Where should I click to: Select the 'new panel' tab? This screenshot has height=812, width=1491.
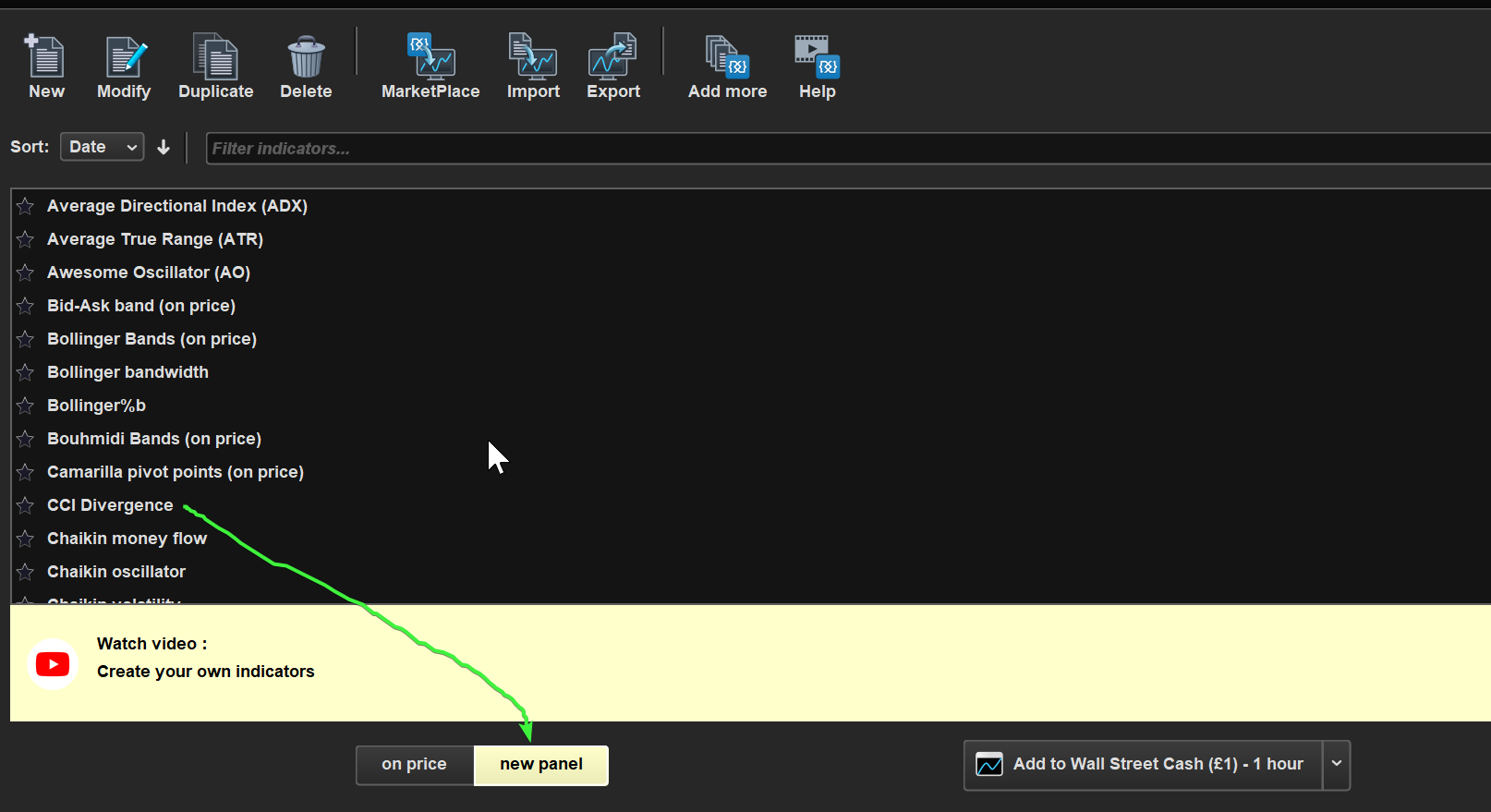click(x=541, y=765)
